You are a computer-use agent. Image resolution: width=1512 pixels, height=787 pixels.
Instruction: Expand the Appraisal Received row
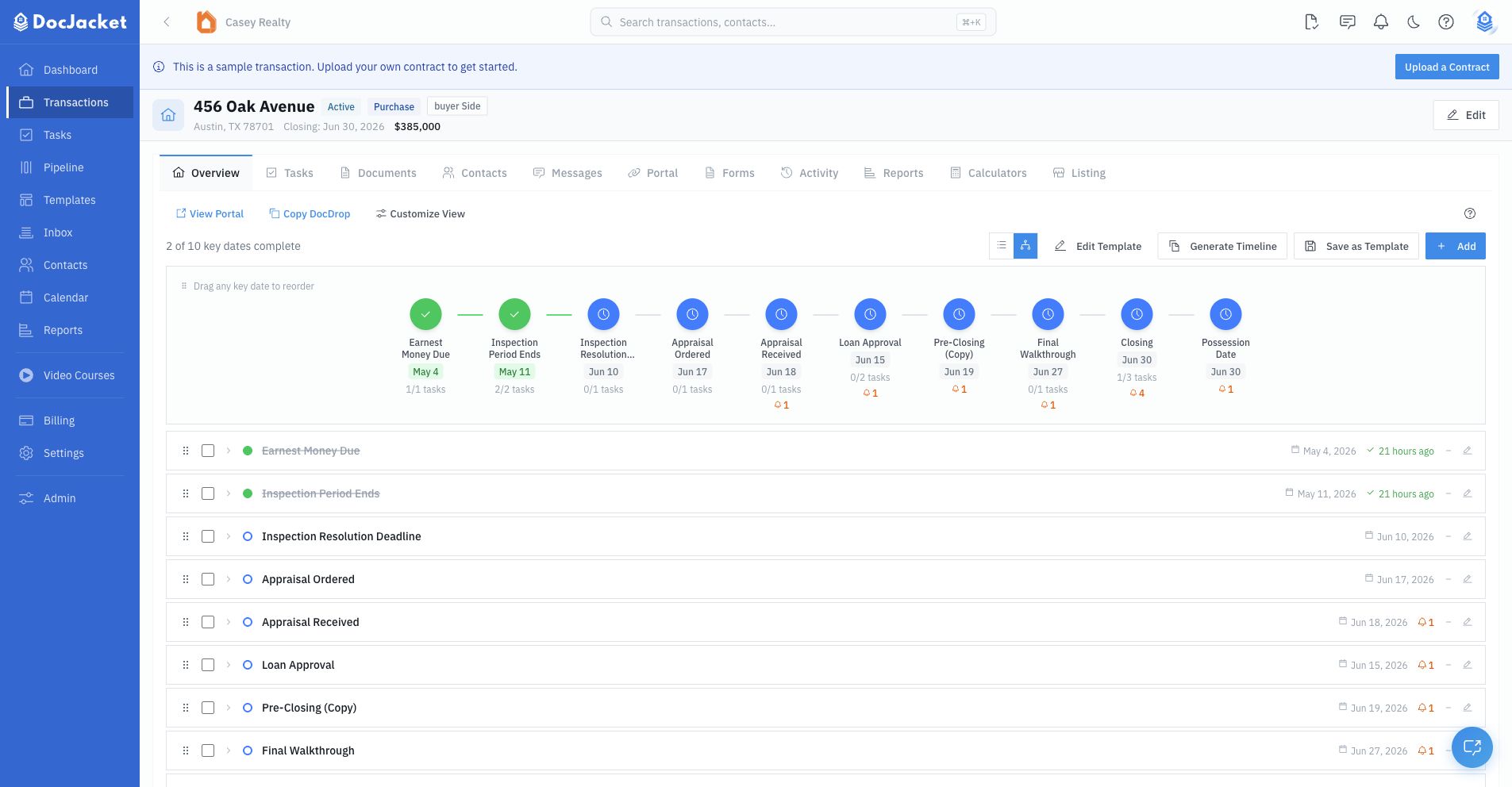pyautogui.click(x=229, y=622)
